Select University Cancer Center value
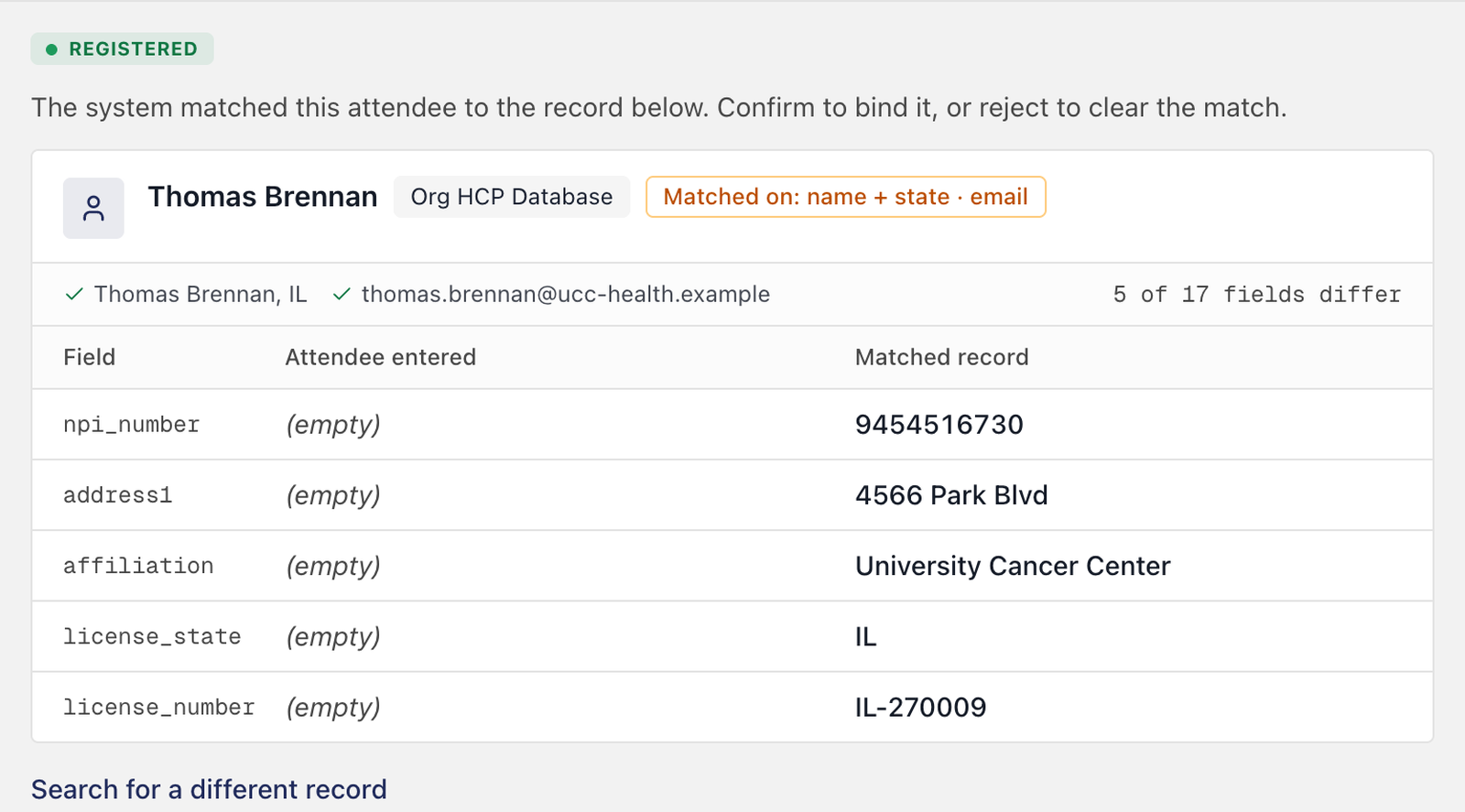Screen dimensions: 1465x812 [1013, 566]
